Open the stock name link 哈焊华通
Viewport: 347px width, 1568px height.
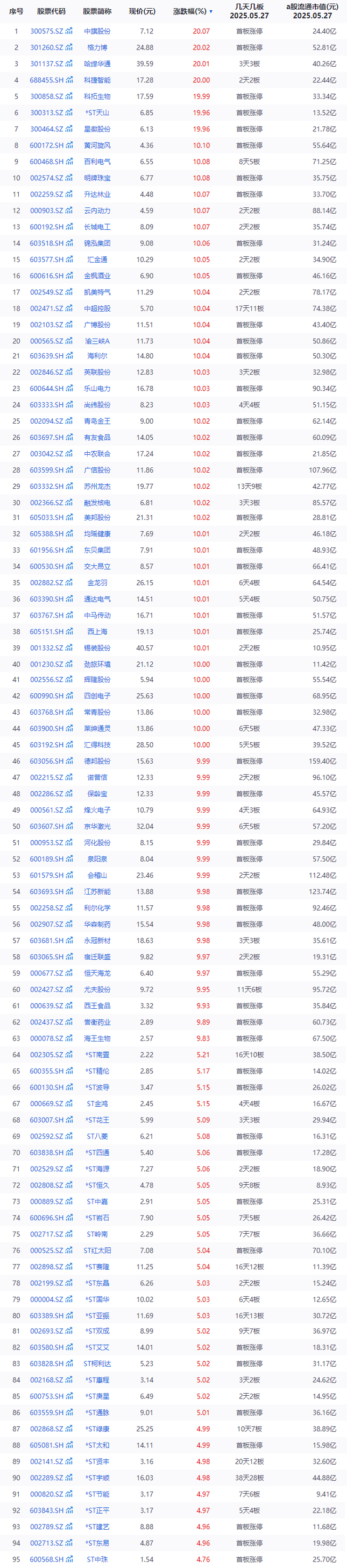[97, 64]
